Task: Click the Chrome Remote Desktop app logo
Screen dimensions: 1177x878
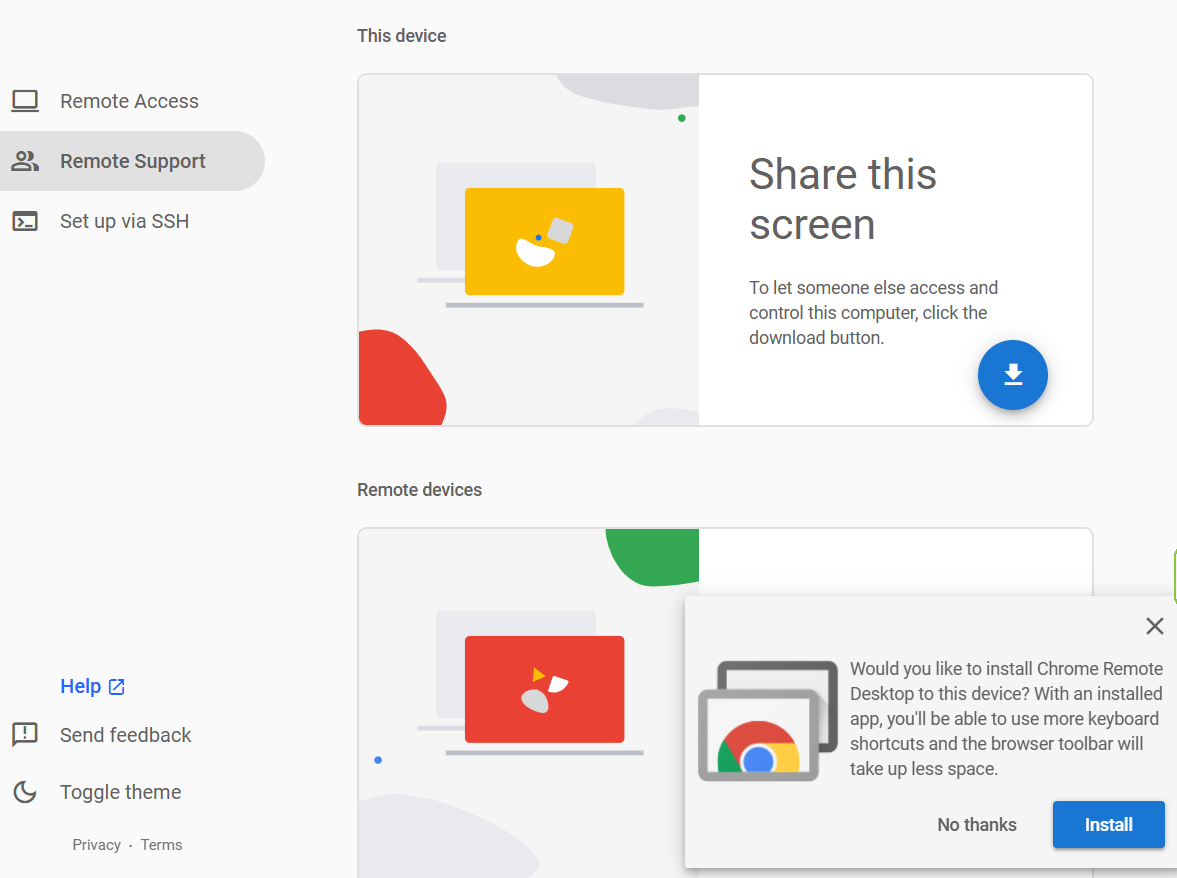Action: (x=768, y=720)
